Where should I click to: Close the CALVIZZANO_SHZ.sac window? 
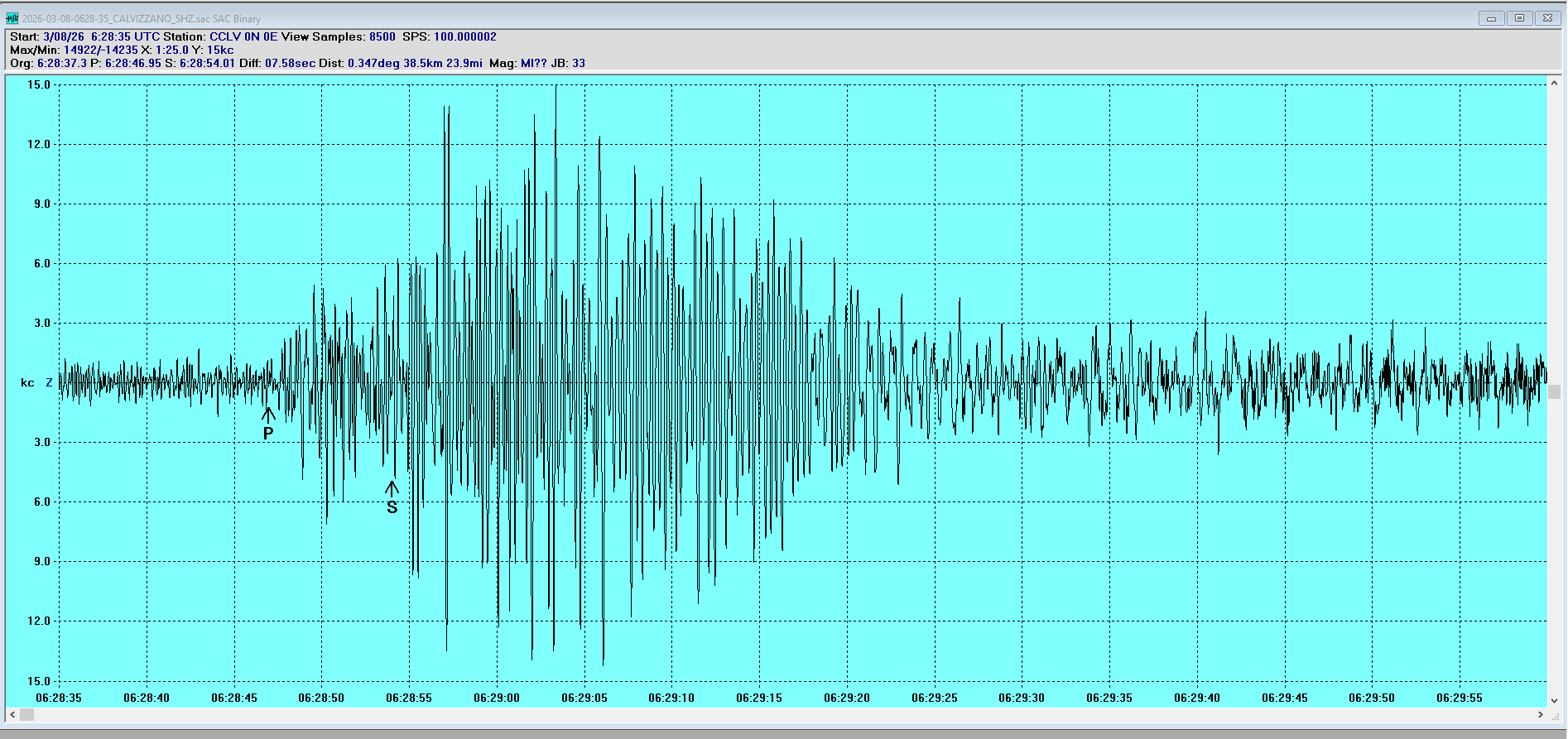1547,18
